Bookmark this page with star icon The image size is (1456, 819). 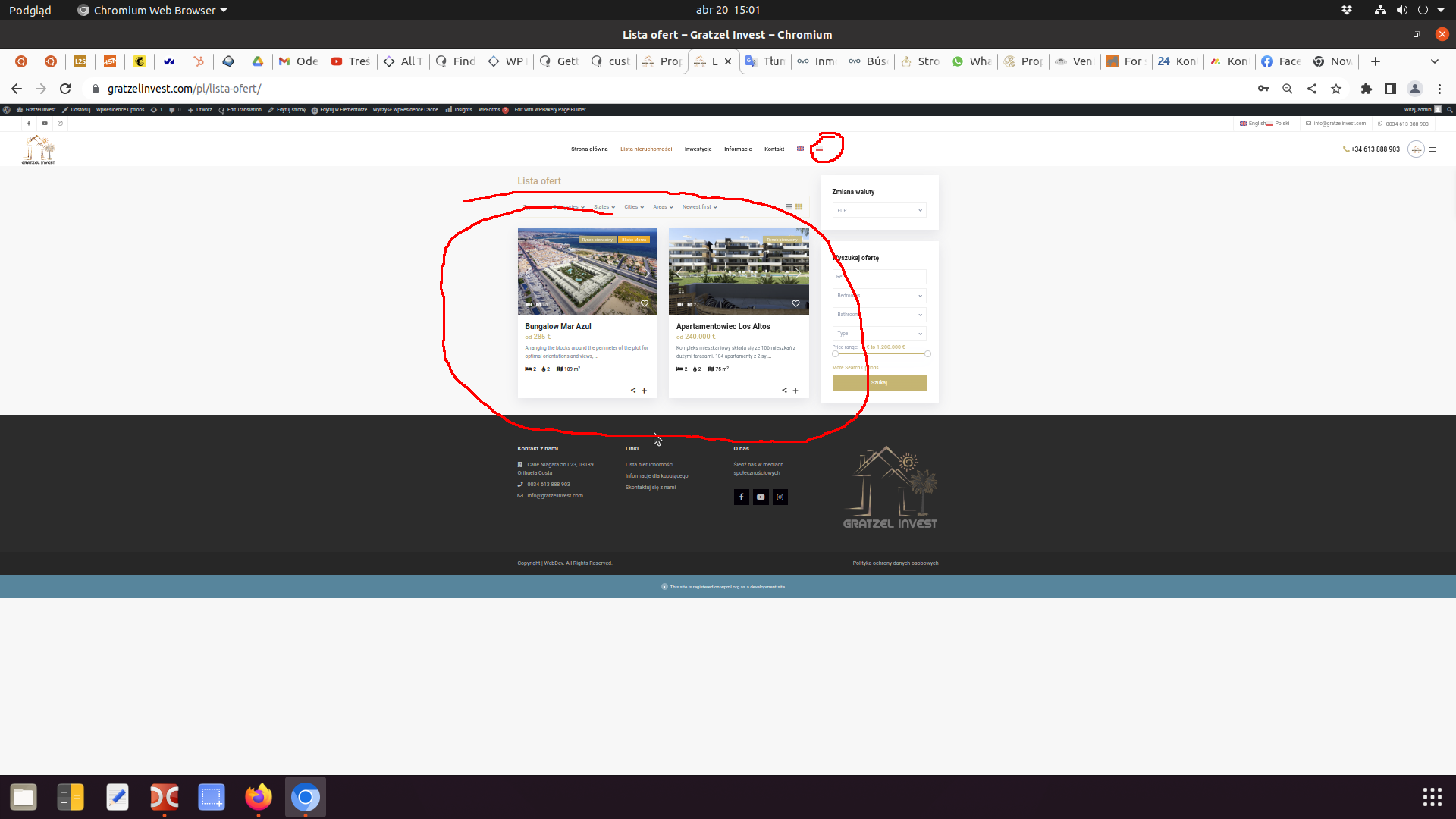tap(1336, 89)
